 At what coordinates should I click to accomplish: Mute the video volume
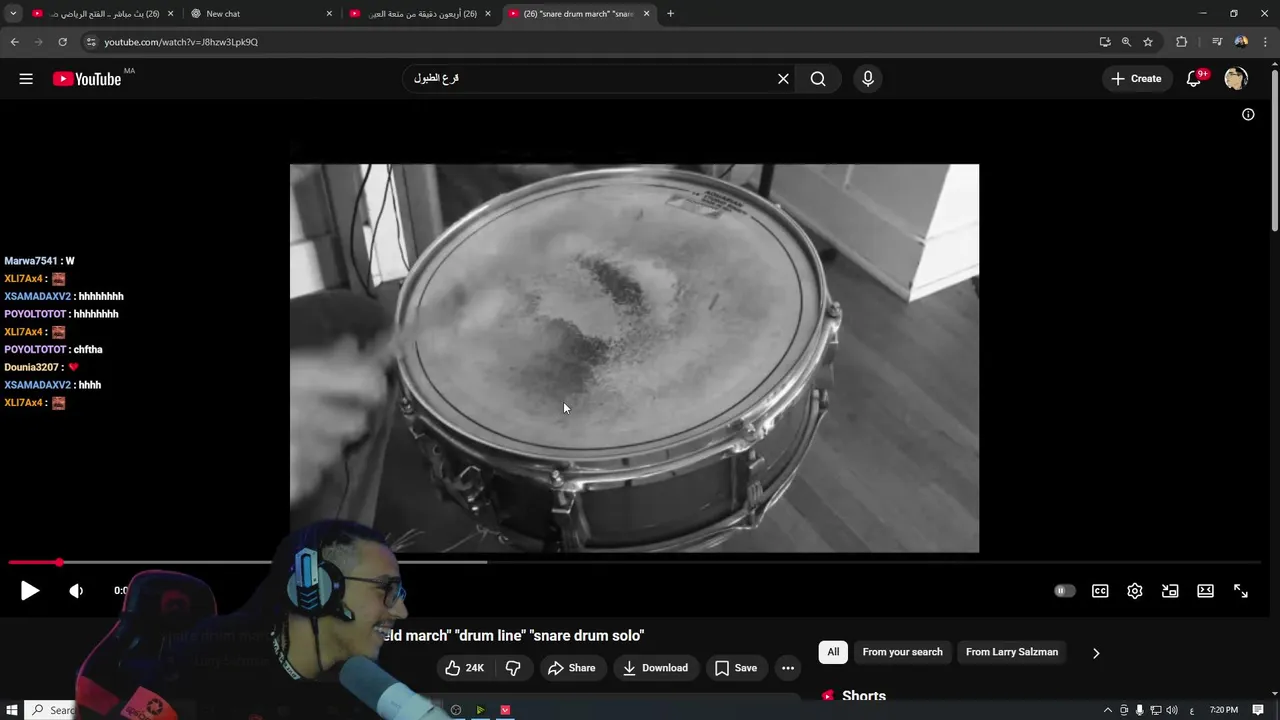click(x=76, y=591)
